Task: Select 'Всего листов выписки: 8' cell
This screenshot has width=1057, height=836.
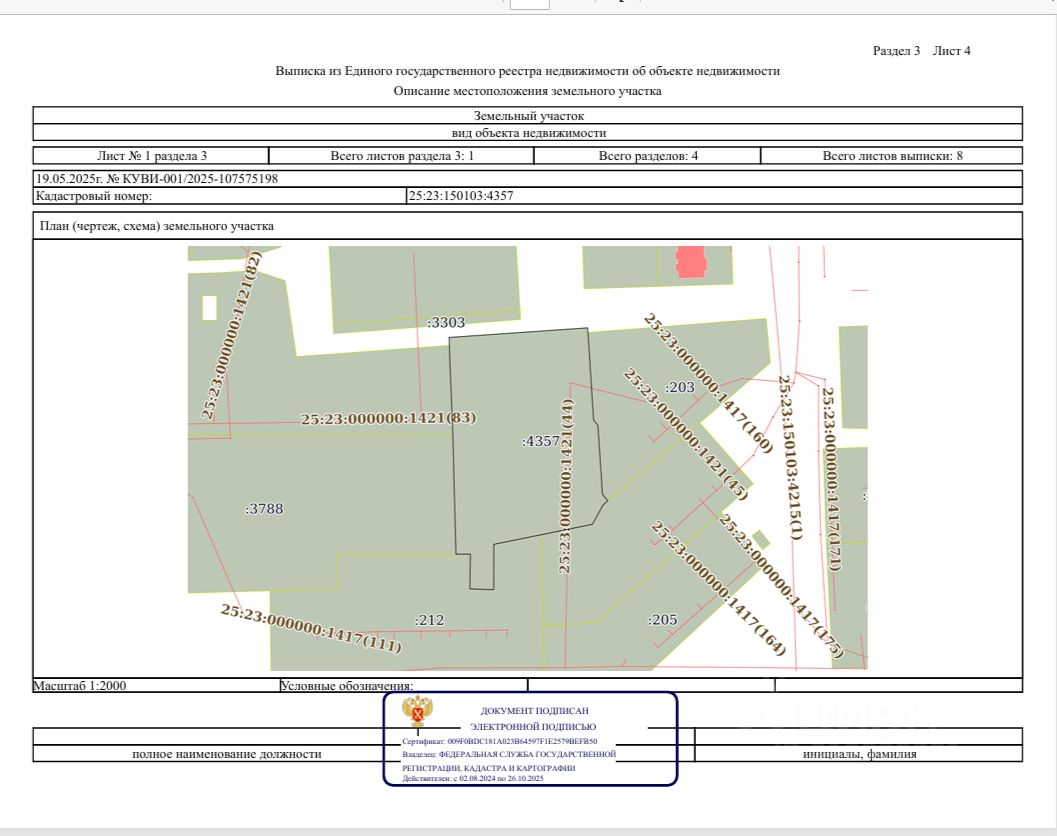Action: tap(892, 156)
